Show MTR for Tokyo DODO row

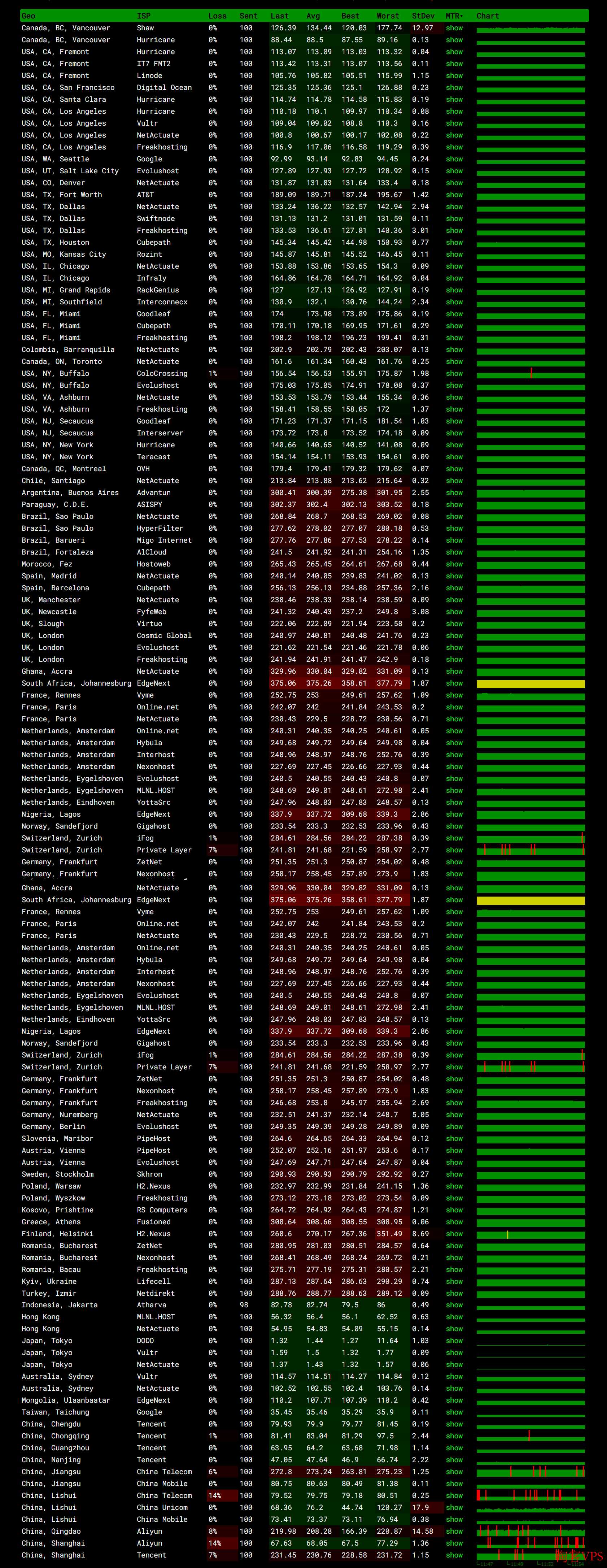click(x=454, y=1341)
